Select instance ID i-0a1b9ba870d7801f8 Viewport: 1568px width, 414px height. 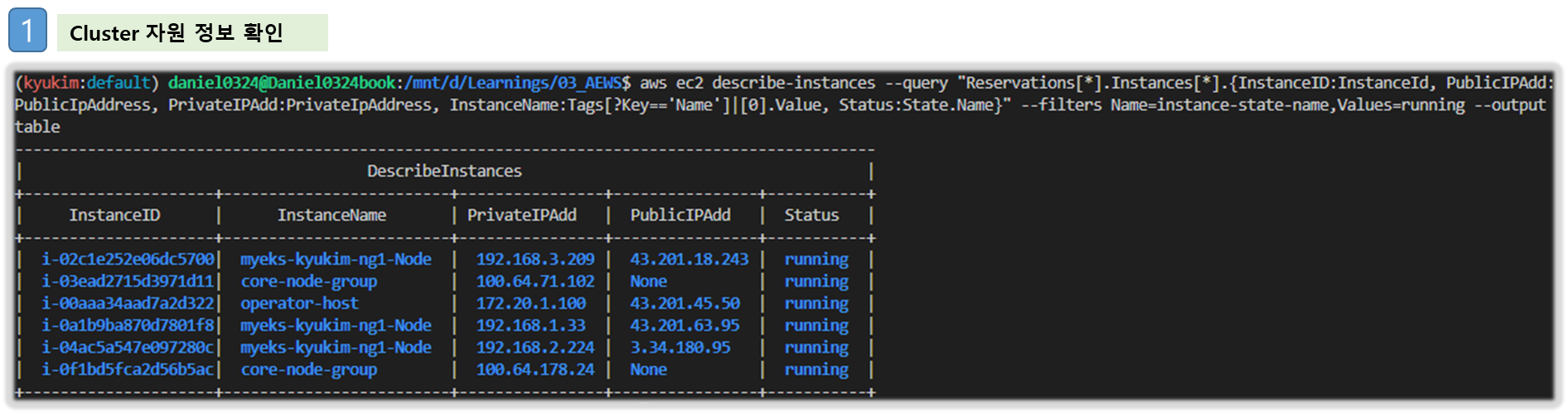(x=128, y=325)
